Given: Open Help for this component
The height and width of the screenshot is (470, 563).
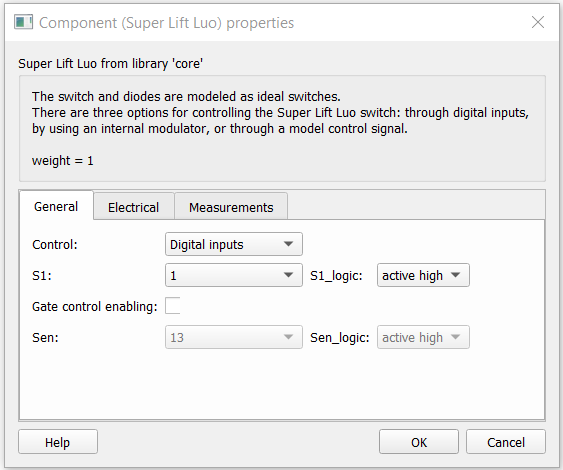Looking at the screenshot, I should (x=58, y=442).
